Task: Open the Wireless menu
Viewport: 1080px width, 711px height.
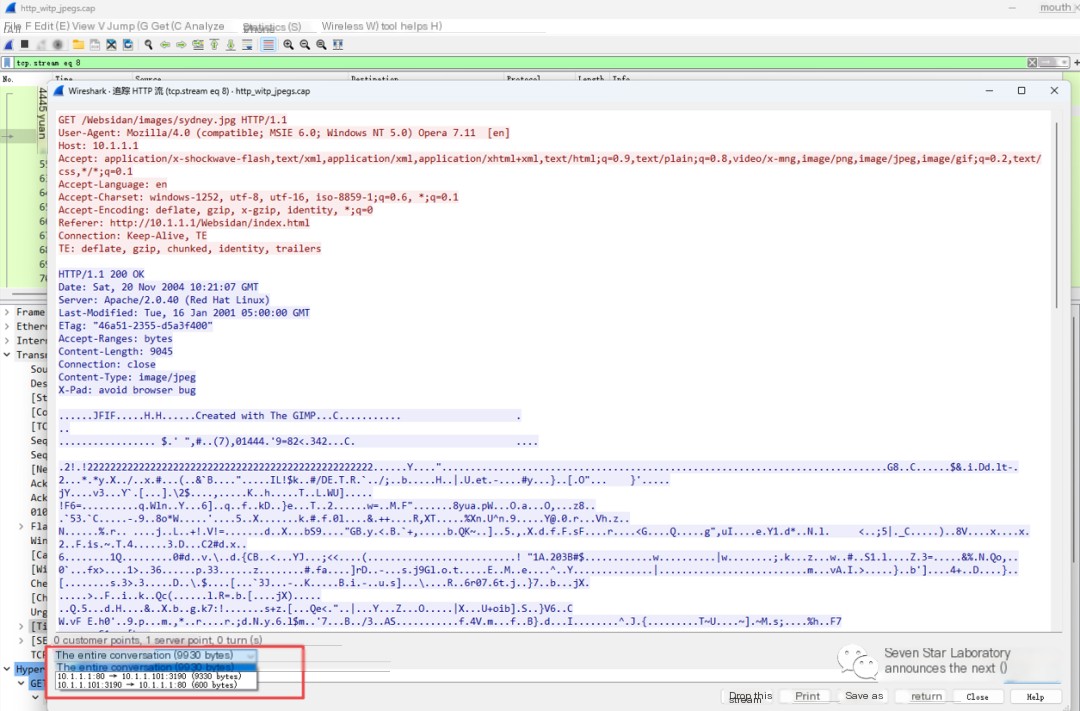Action: click(350, 26)
